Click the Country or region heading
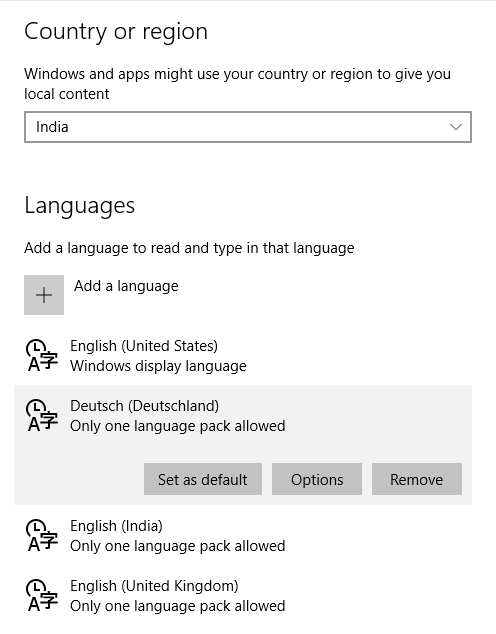 116,32
